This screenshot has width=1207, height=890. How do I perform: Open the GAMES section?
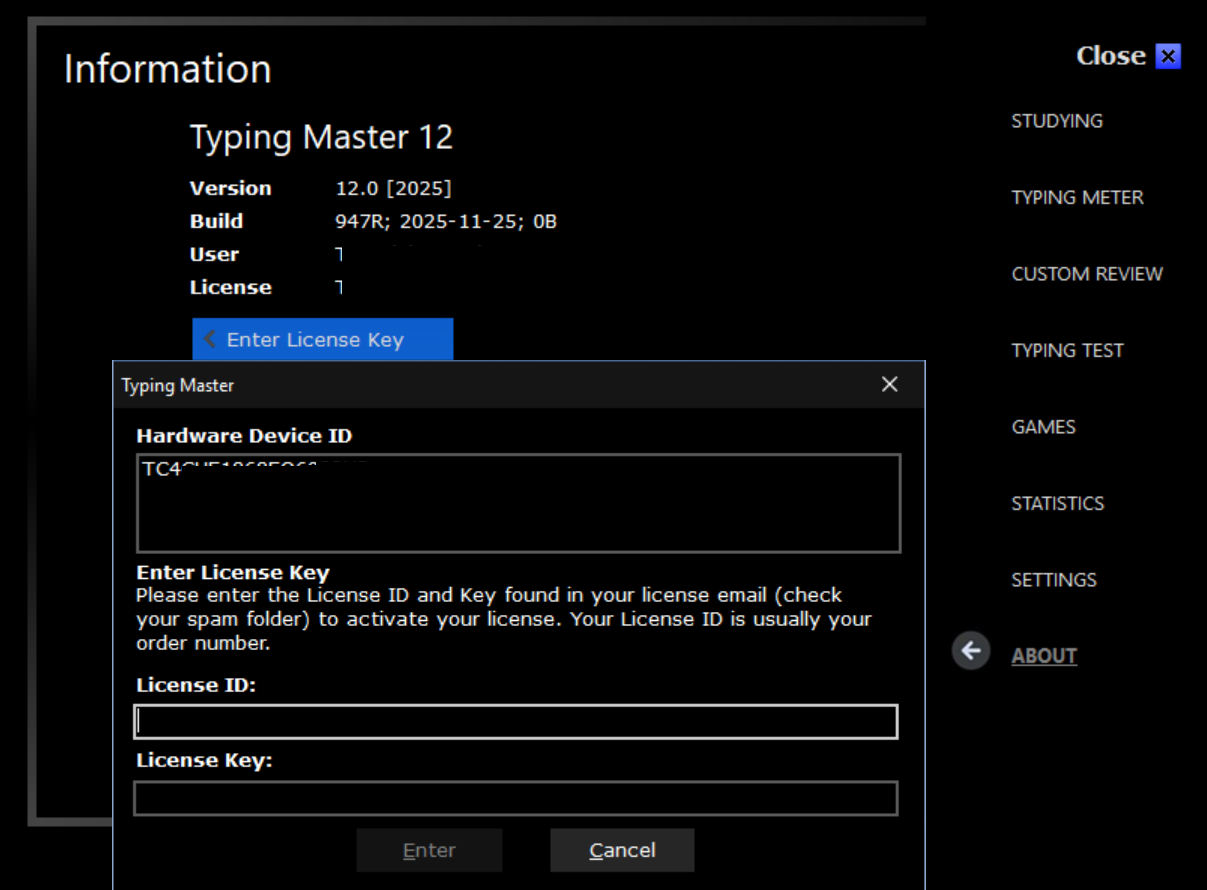(1043, 426)
